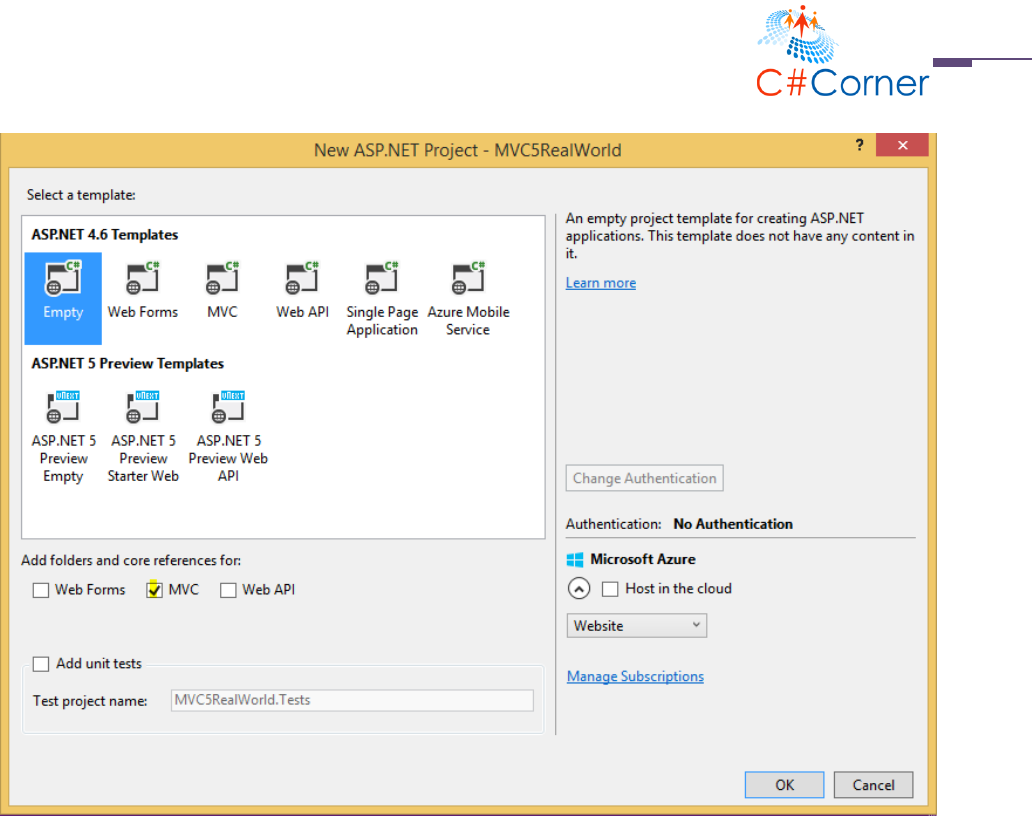Click Add folders and core references label
Screen dimensions: 1032x816
[131, 561]
